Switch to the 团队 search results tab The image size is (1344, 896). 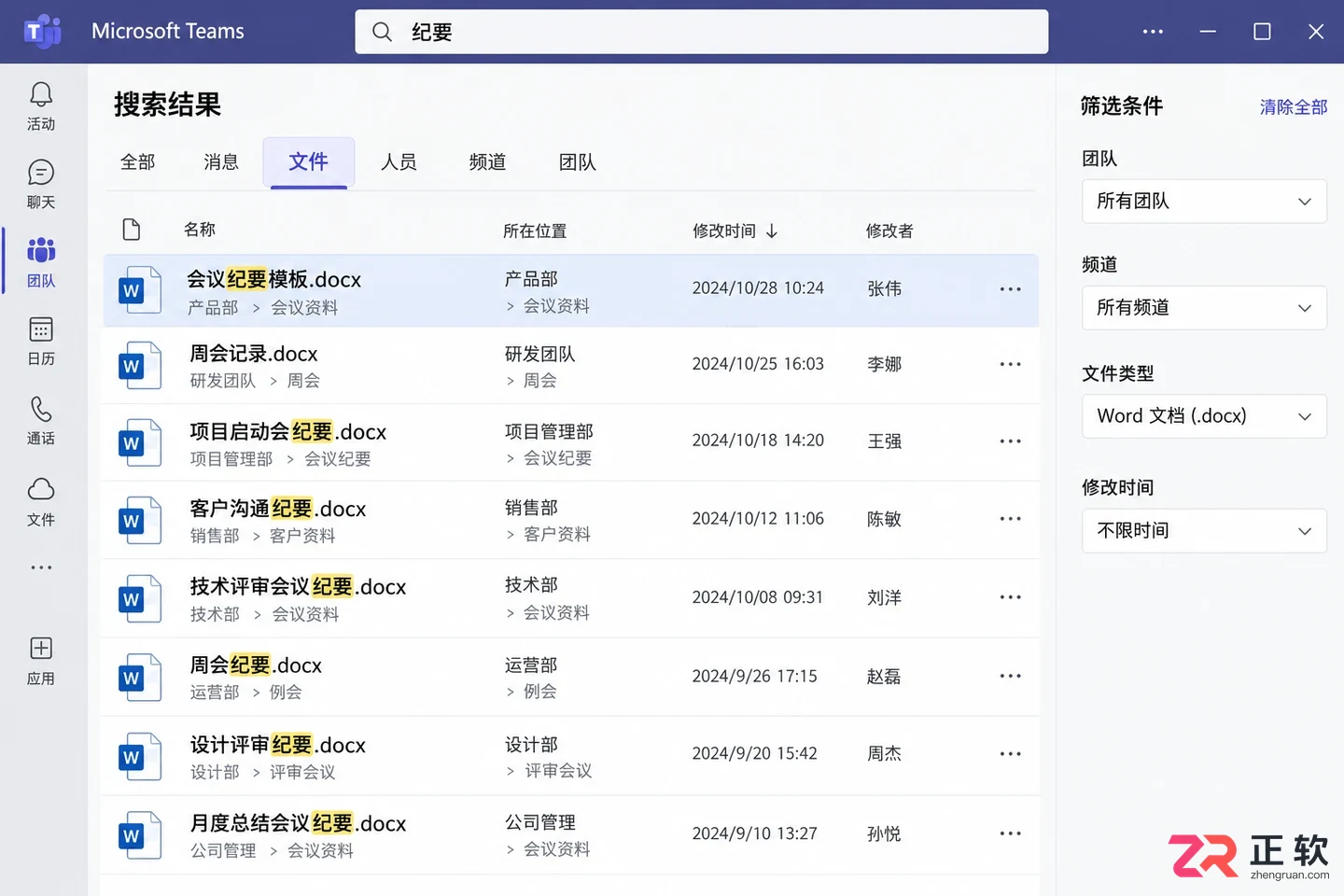(577, 162)
